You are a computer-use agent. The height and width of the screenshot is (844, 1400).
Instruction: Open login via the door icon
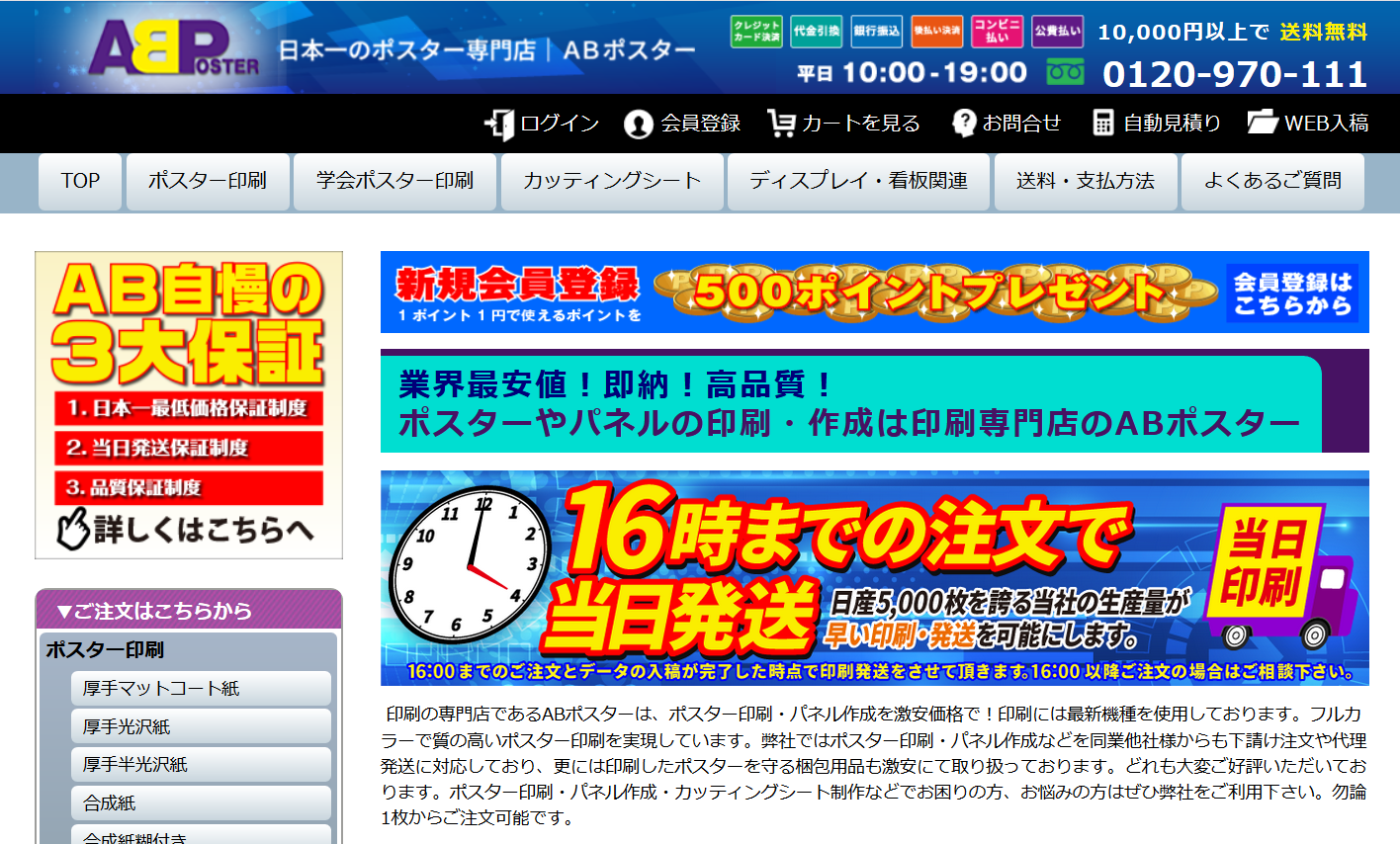point(499,124)
